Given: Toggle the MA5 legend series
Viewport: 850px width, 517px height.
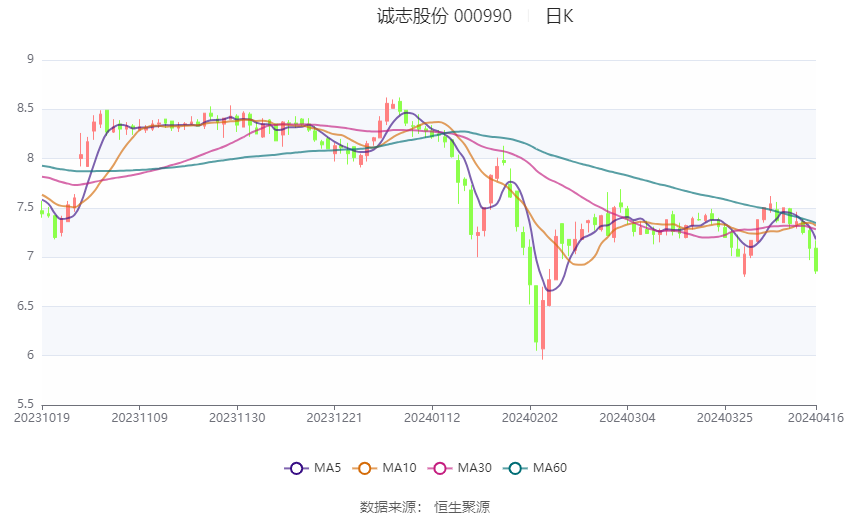Looking at the screenshot, I should tap(313, 468).
